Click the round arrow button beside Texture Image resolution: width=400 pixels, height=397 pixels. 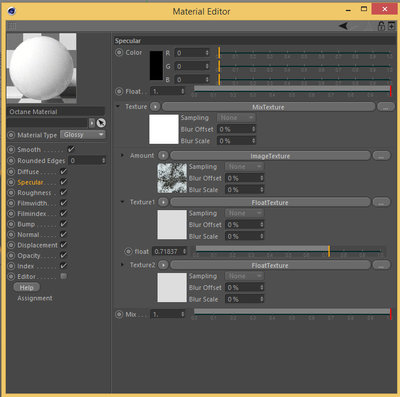tap(155, 107)
